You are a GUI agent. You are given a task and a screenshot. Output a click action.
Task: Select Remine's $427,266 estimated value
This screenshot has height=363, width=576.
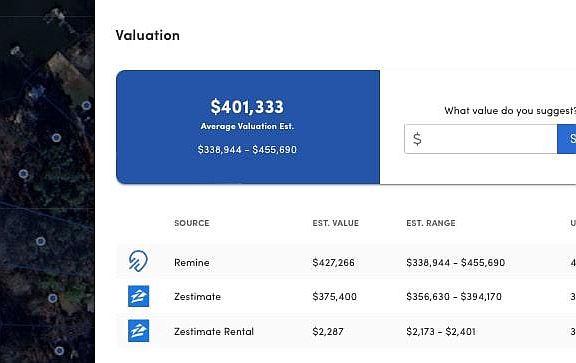[334, 262]
